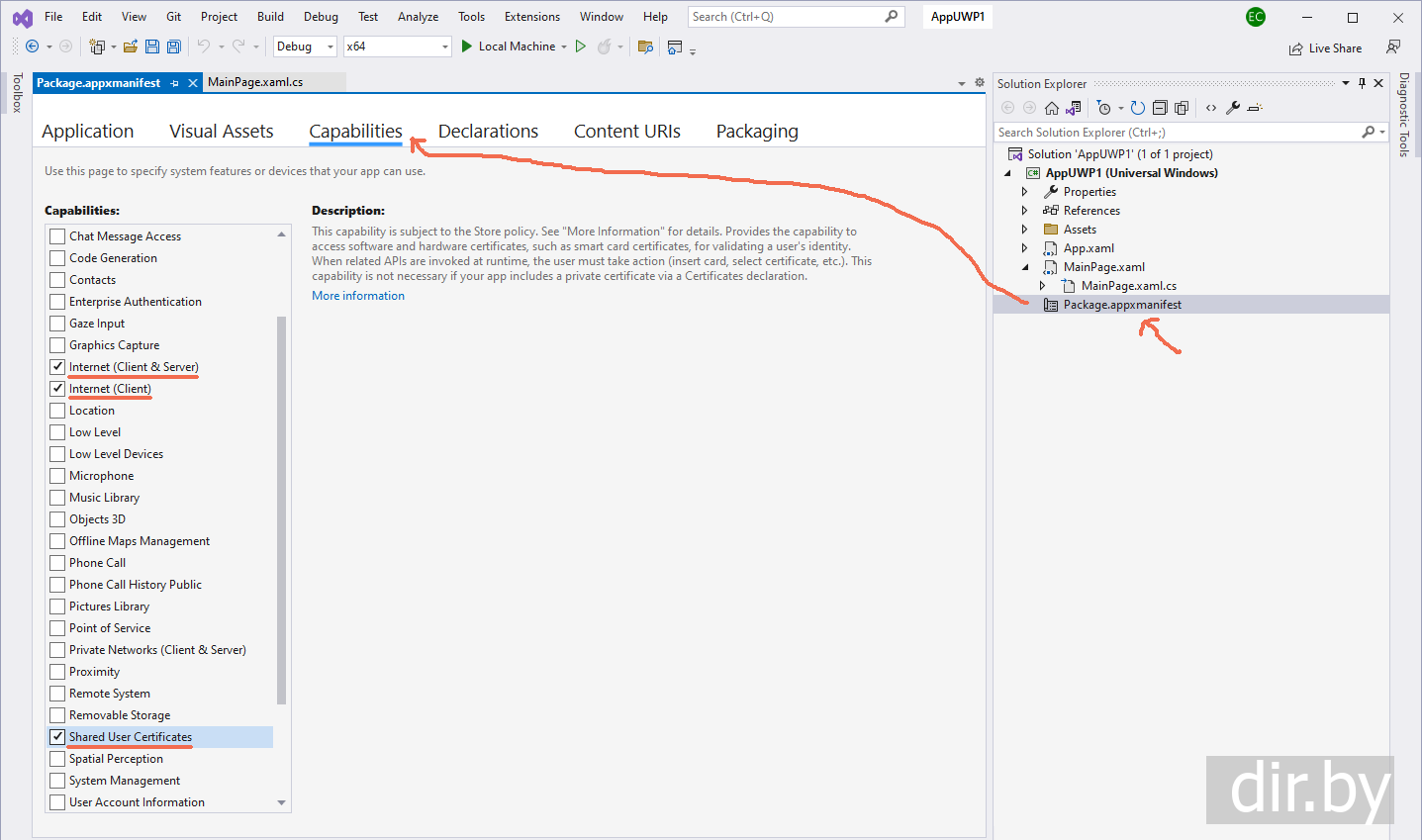Screen dimensions: 1422x840
Task: Expand the References node in Solution Explorer
Action: point(1025,211)
